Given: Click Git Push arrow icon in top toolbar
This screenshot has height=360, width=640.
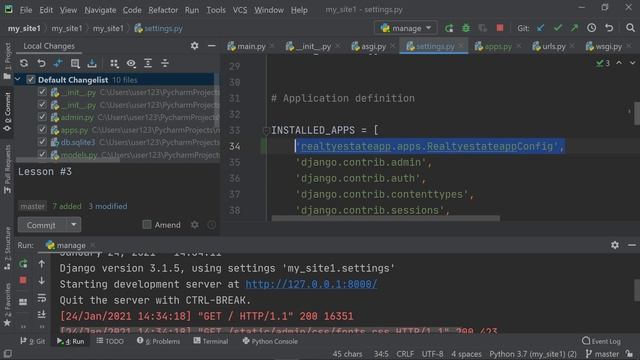Looking at the screenshot, I should (x=574, y=28).
